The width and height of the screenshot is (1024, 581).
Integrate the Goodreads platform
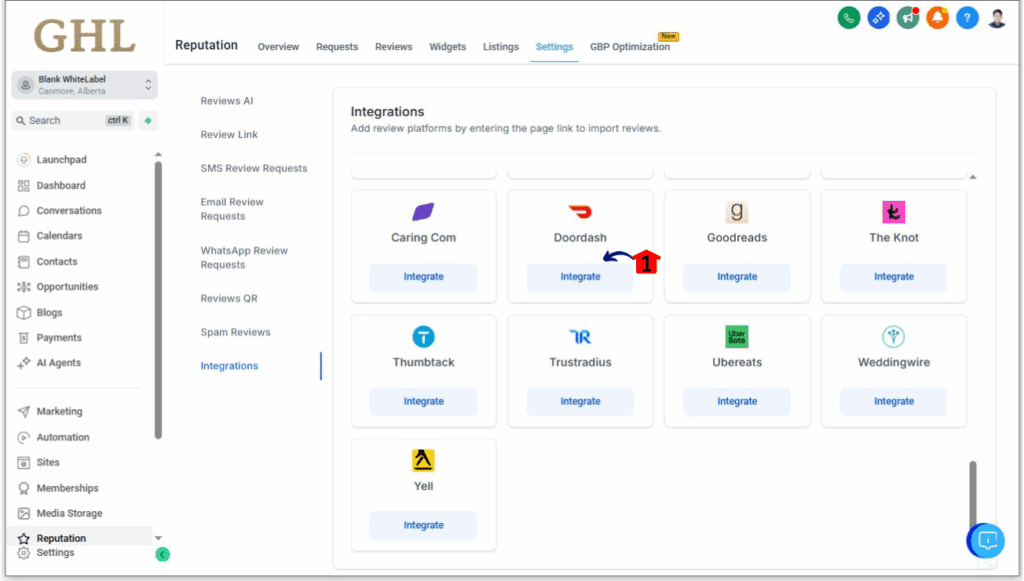[x=737, y=277]
